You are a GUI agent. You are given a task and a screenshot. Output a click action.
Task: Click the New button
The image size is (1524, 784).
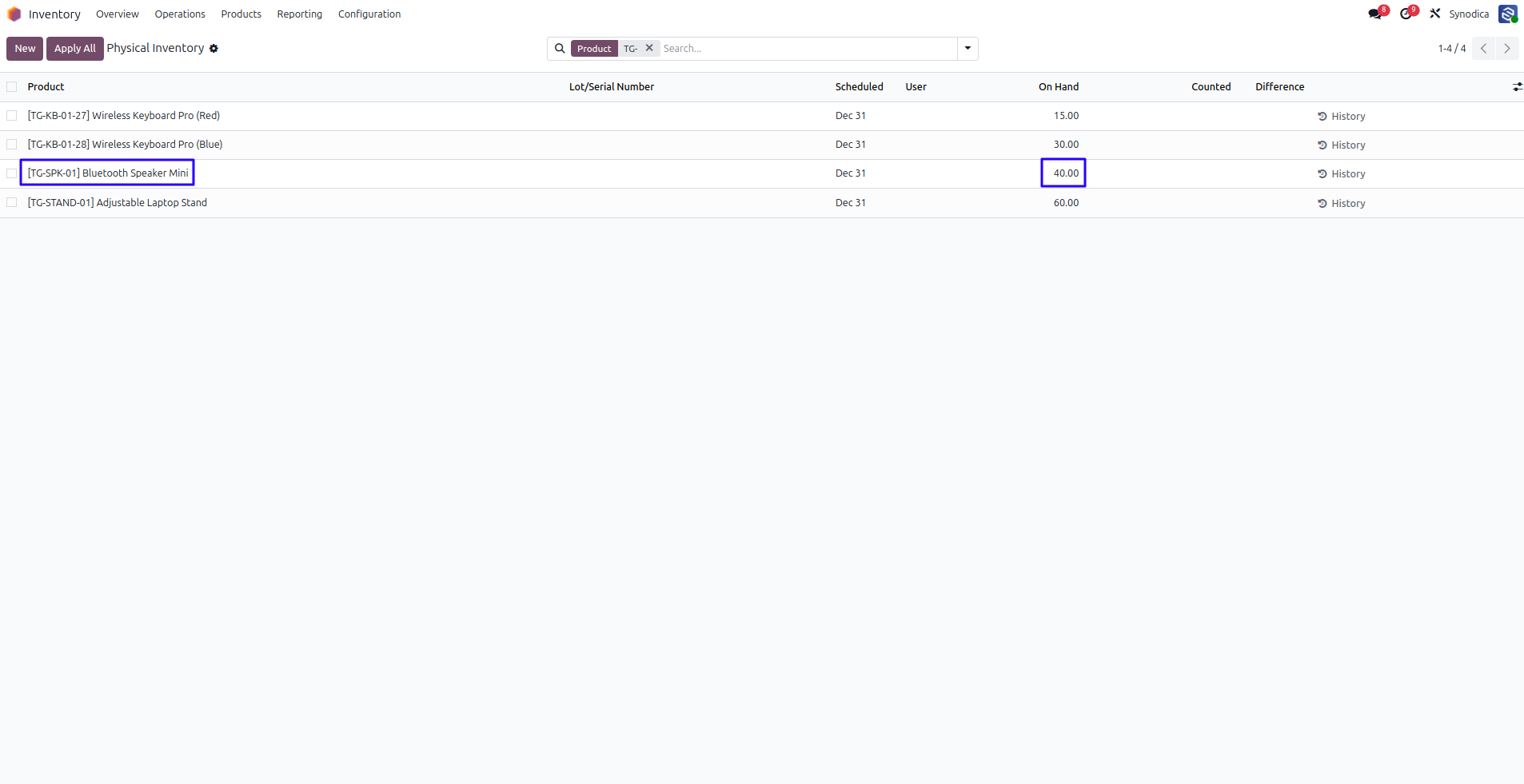click(x=25, y=49)
